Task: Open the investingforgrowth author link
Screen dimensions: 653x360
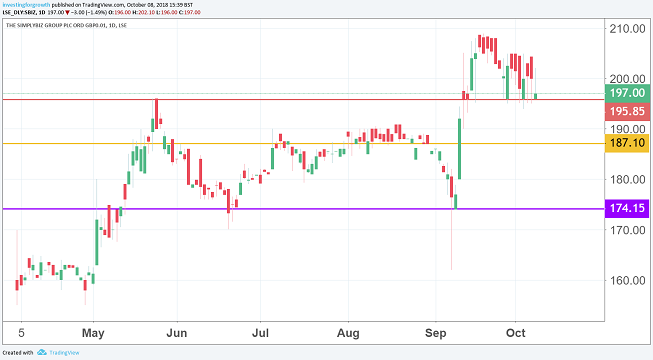Action: click(26, 5)
